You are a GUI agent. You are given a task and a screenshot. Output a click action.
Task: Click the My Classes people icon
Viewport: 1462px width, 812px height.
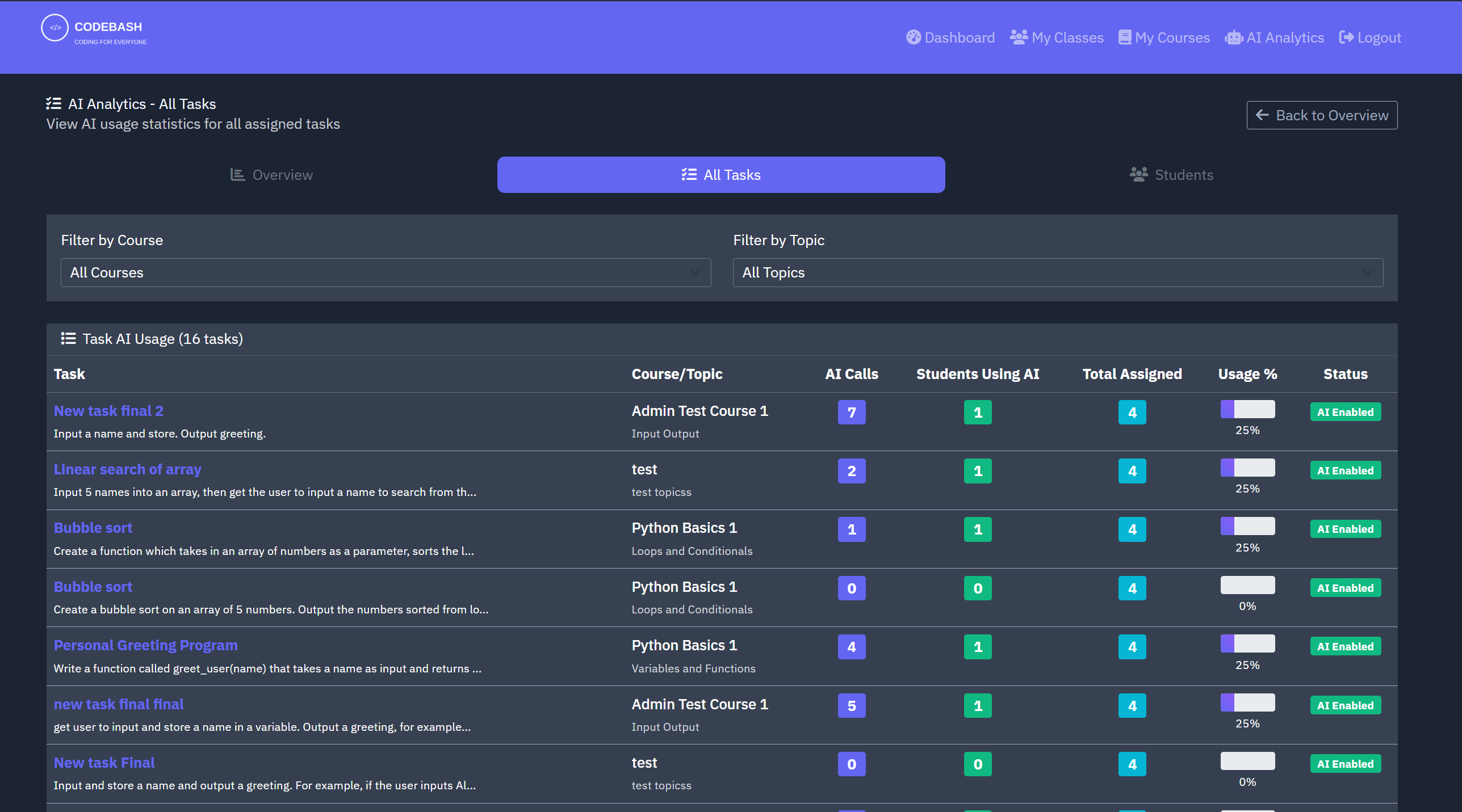click(1019, 37)
